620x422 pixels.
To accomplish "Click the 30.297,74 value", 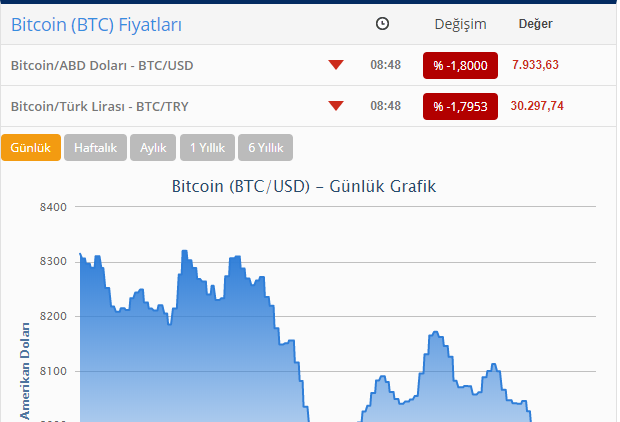I will click(x=537, y=106).
